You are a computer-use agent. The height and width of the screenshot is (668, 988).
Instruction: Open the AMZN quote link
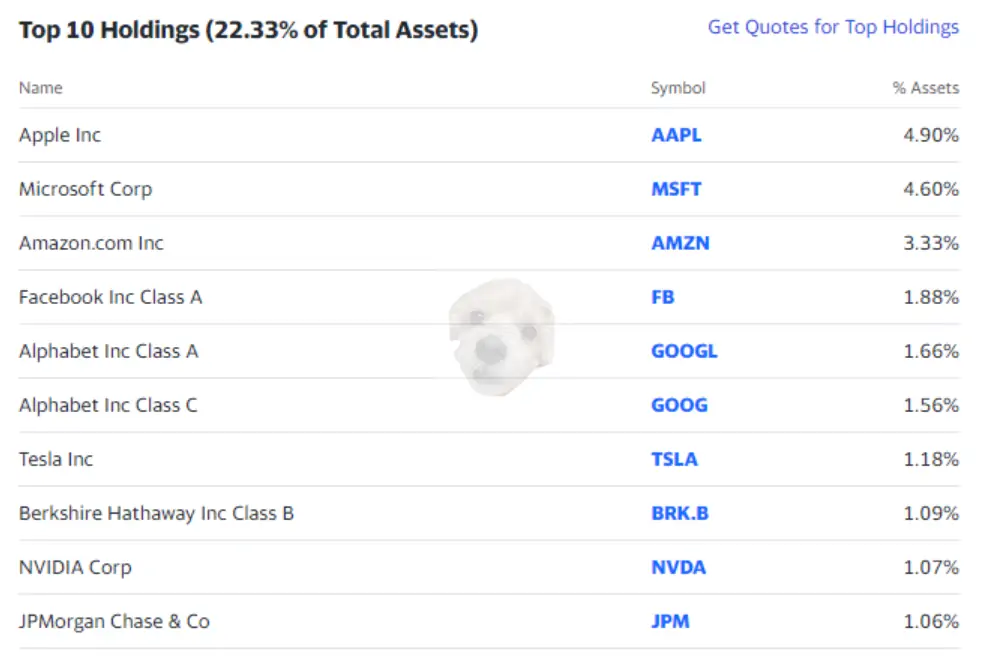pos(679,243)
